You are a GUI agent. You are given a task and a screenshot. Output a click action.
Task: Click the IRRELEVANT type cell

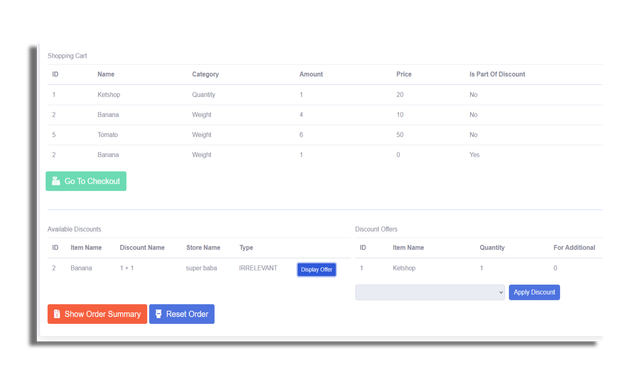[258, 268]
